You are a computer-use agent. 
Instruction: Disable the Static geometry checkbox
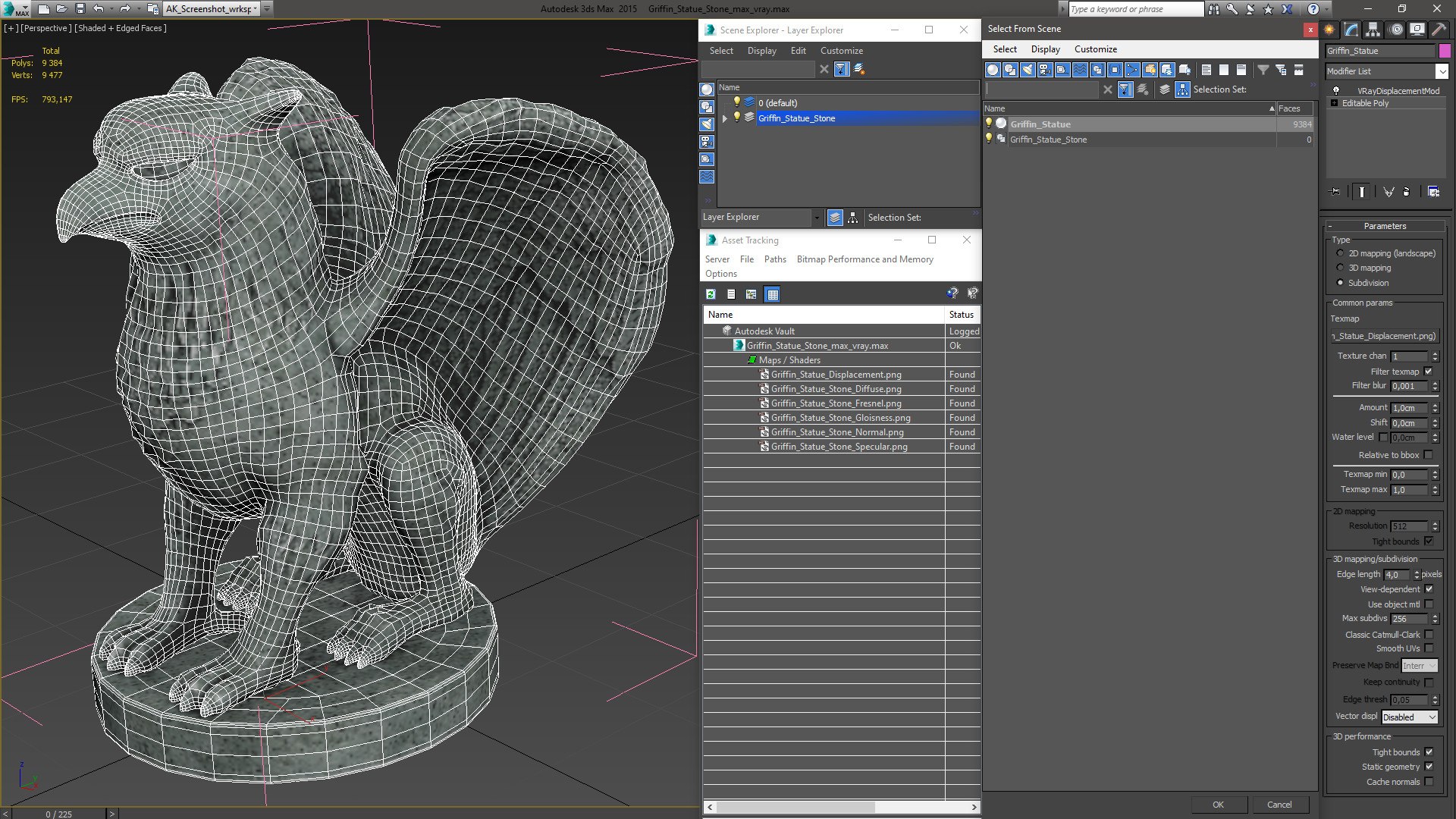click(x=1429, y=767)
